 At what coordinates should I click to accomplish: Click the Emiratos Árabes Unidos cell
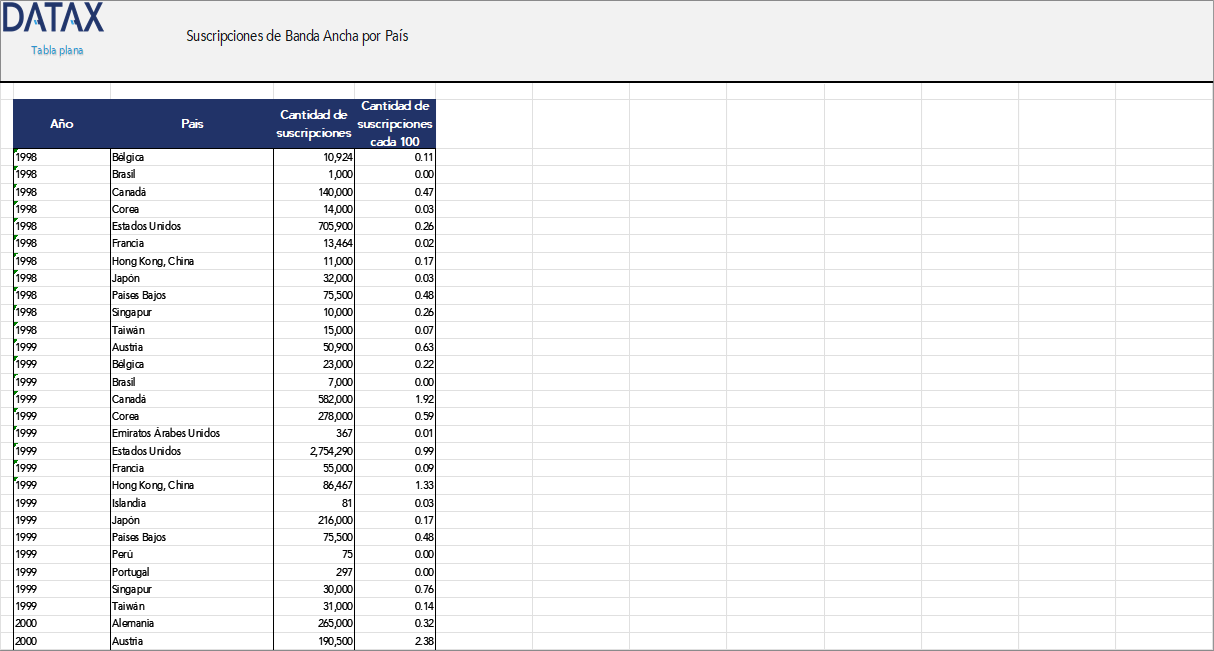pyautogui.click(x=166, y=433)
